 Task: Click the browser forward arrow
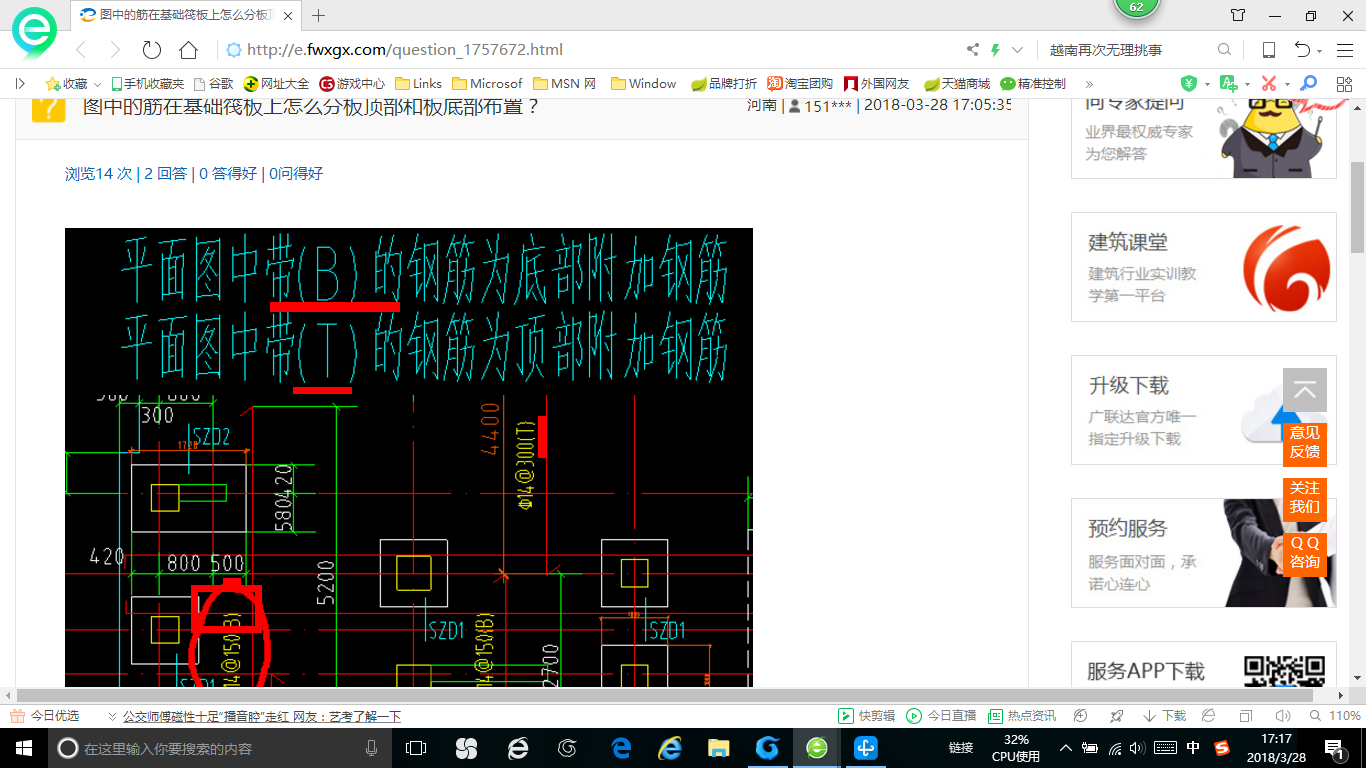115,50
